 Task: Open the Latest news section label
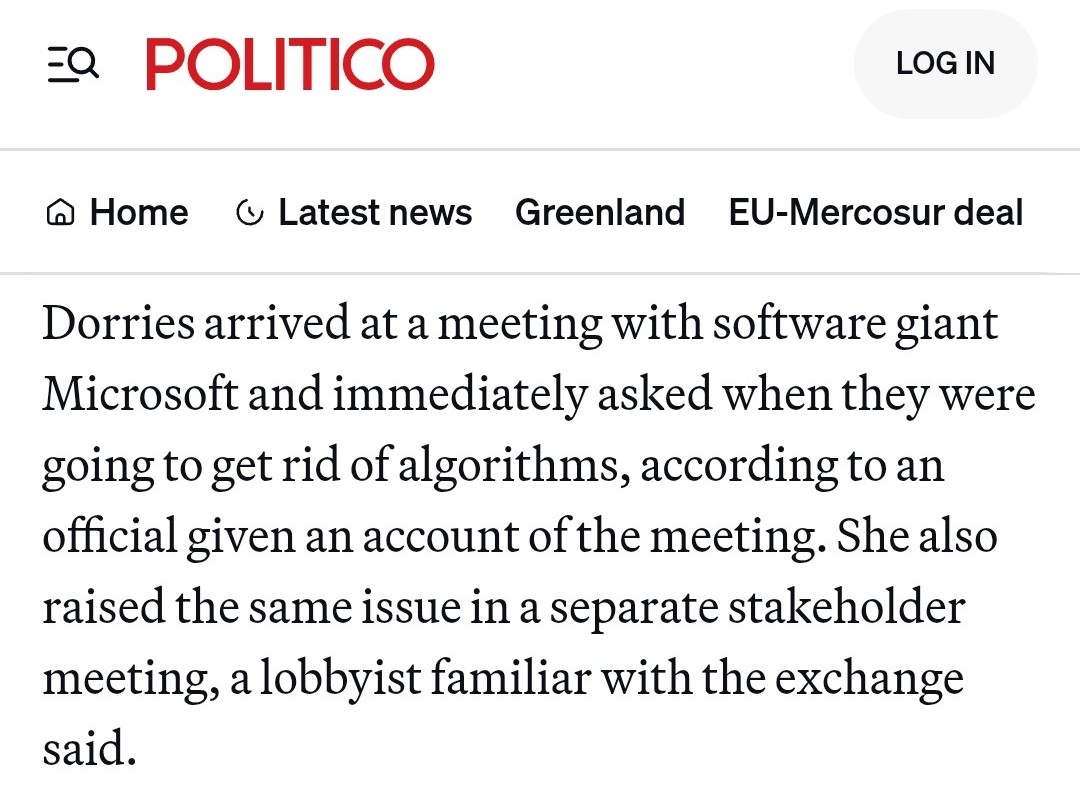pyautogui.click(x=375, y=213)
